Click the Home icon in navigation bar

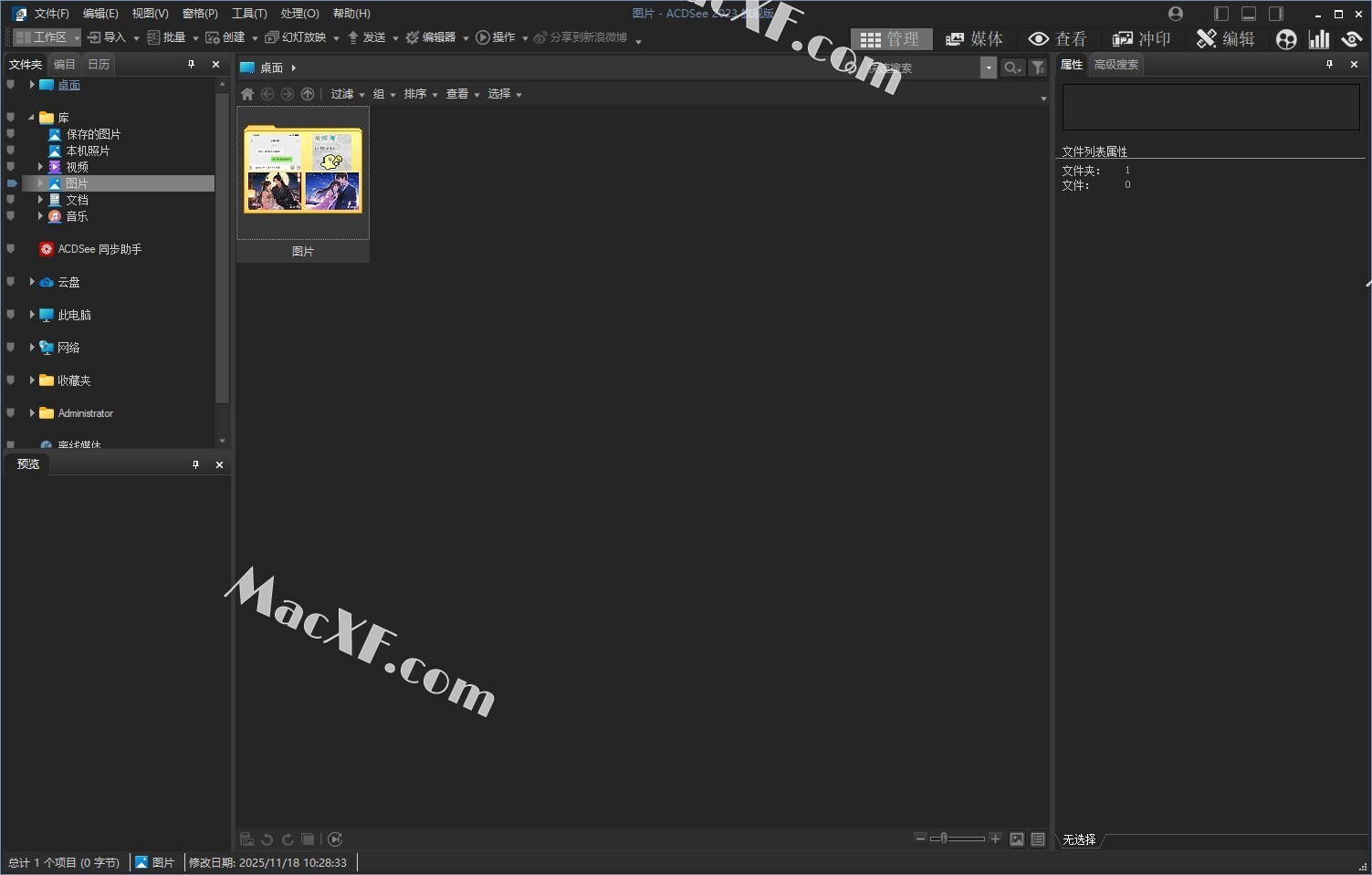(x=247, y=94)
